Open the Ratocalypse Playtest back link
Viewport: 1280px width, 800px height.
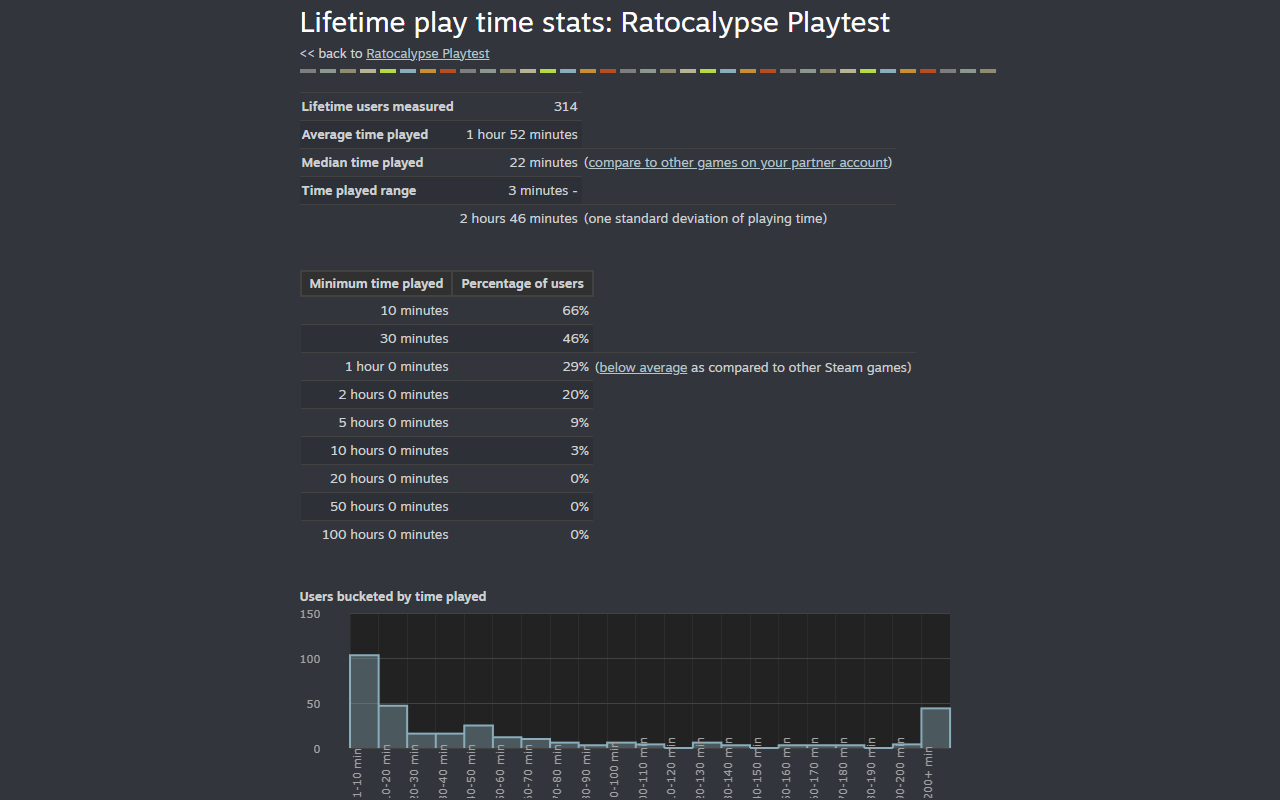pyautogui.click(x=428, y=53)
